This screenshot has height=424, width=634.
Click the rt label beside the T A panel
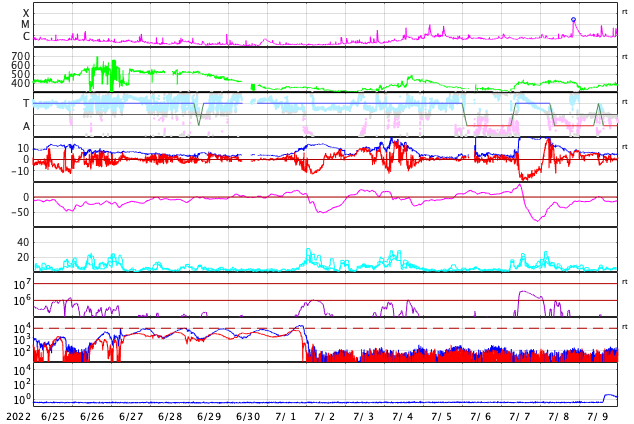pyautogui.click(x=625, y=101)
